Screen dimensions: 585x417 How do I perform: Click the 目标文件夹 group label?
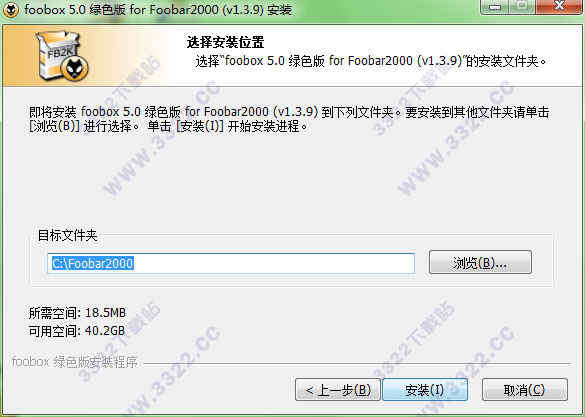(68, 235)
